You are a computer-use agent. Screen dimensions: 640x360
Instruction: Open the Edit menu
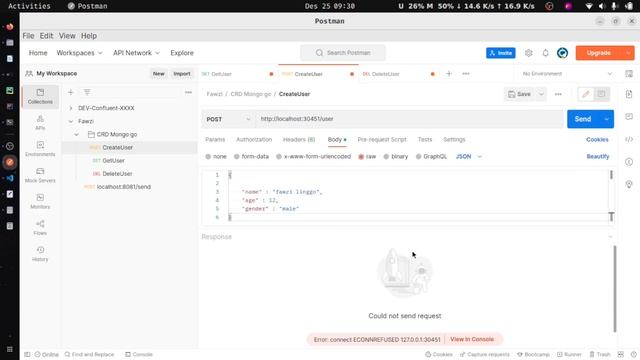click(46, 36)
